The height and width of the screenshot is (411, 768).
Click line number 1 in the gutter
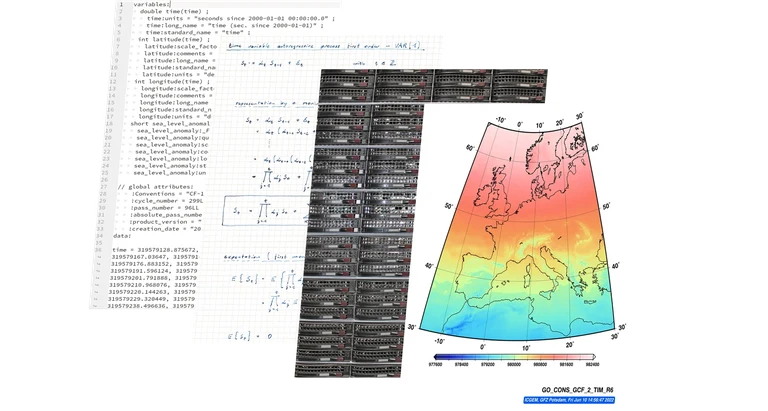tap(120, 4)
